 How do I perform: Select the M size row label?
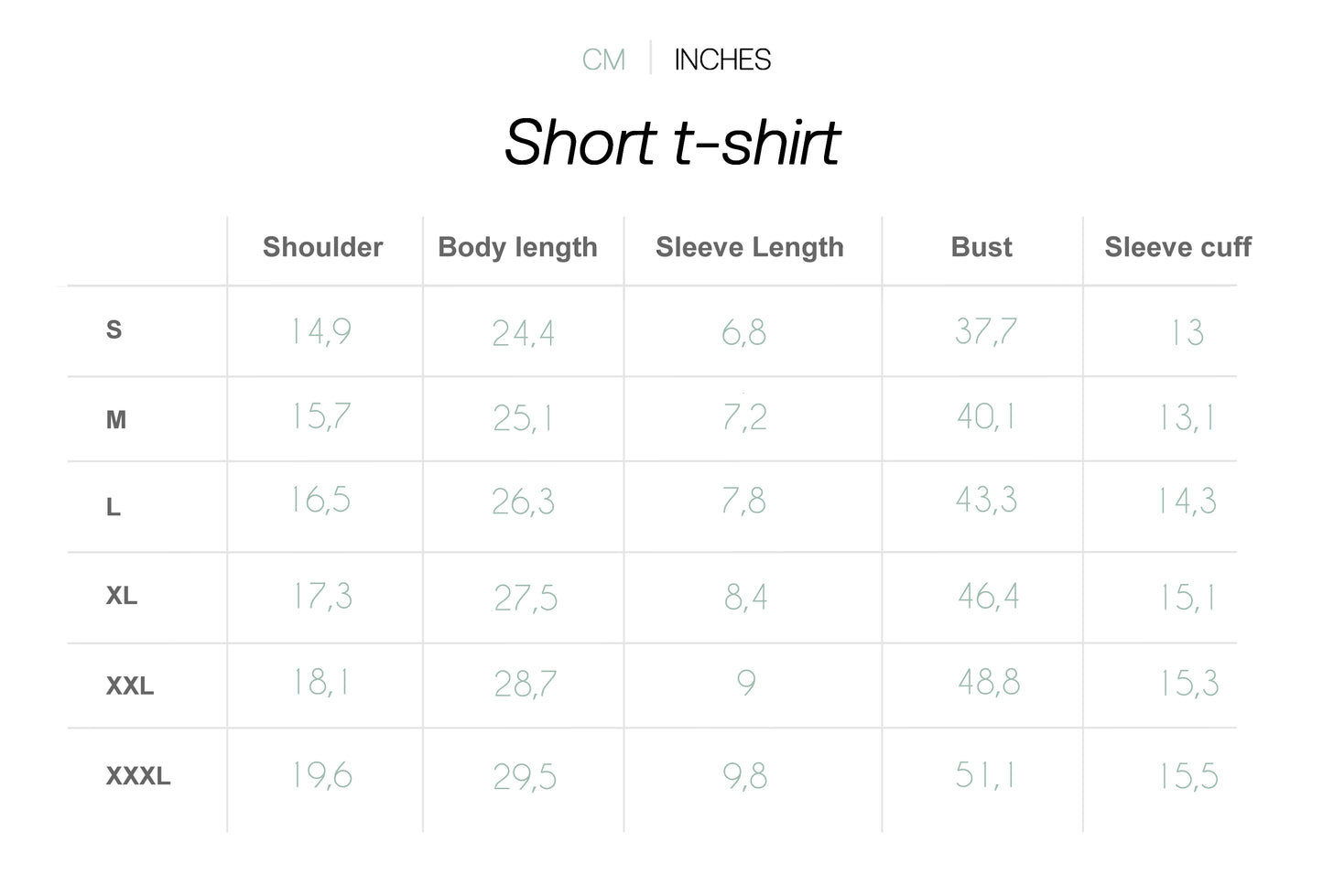point(116,420)
